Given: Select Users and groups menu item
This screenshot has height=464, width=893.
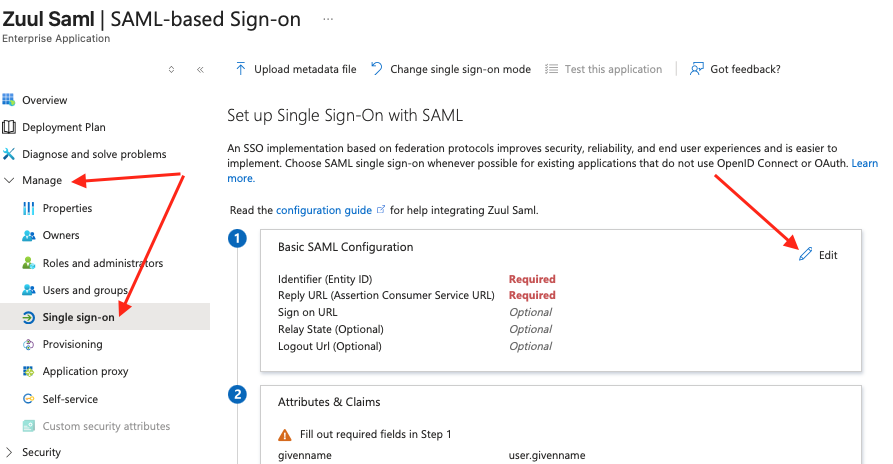Looking at the screenshot, I should (x=85, y=290).
